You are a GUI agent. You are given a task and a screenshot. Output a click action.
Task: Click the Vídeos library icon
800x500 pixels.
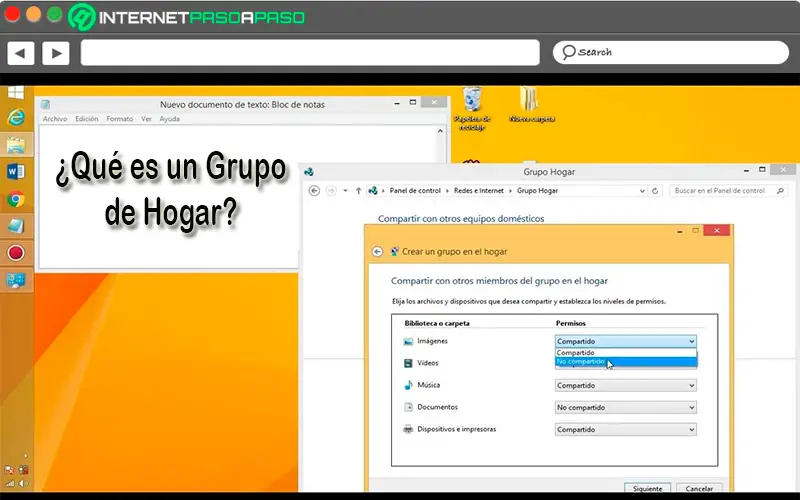pos(408,363)
